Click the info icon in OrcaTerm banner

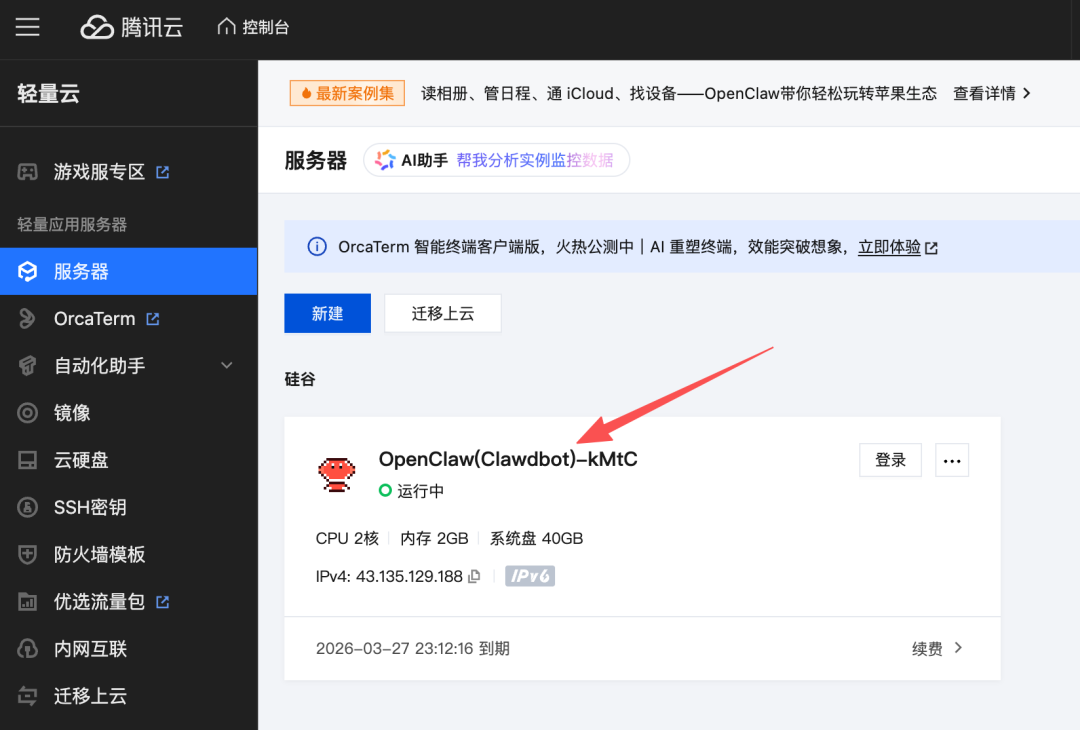click(x=316, y=247)
